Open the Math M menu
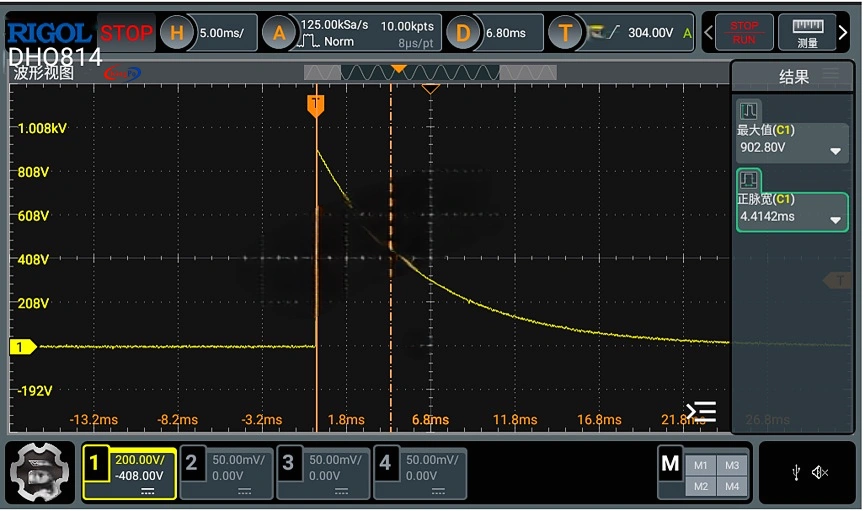Image resolution: width=865 pixels, height=511 pixels. click(670, 464)
